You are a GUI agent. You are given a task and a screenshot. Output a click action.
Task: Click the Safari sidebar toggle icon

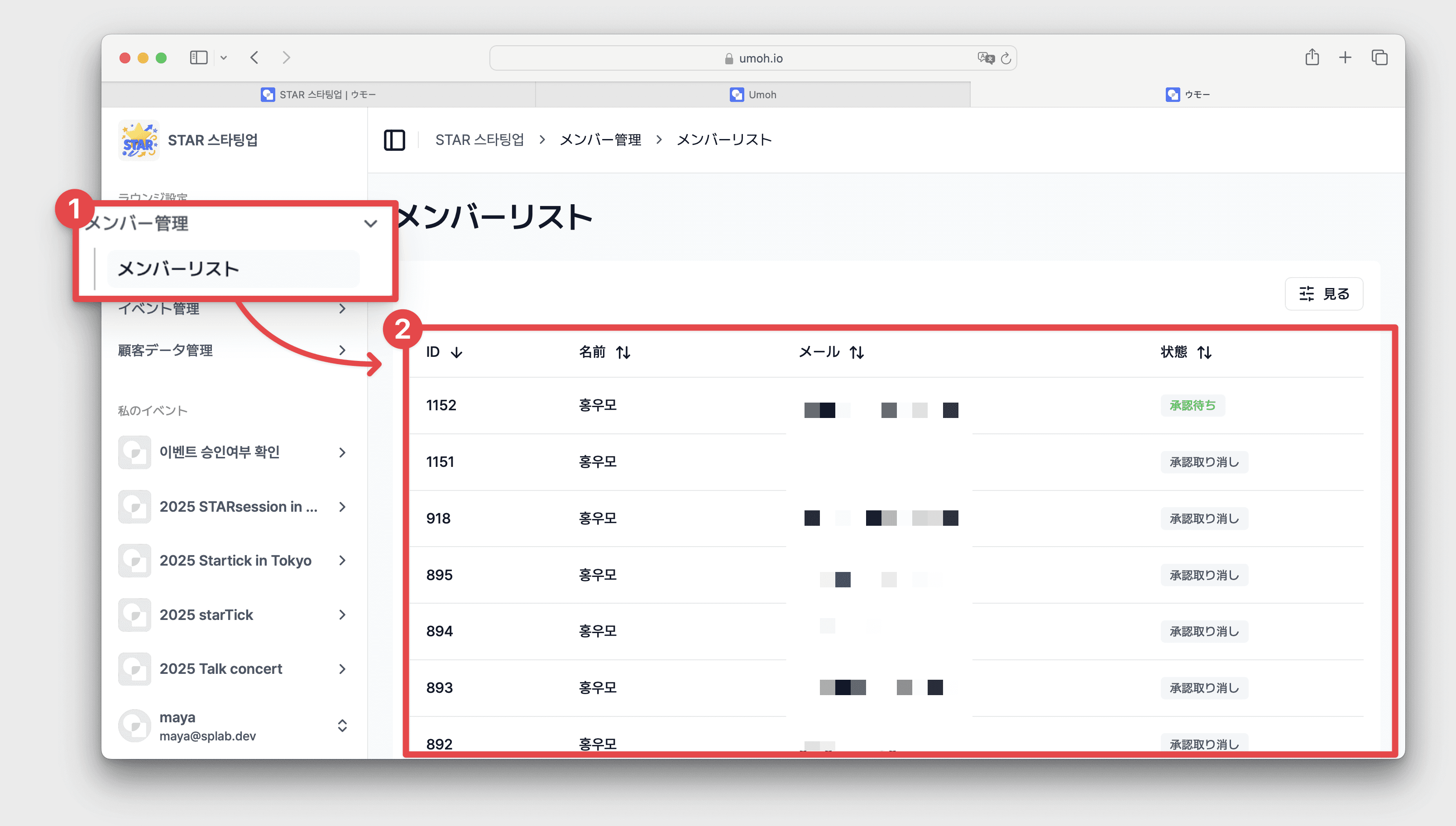[x=198, y=58]
